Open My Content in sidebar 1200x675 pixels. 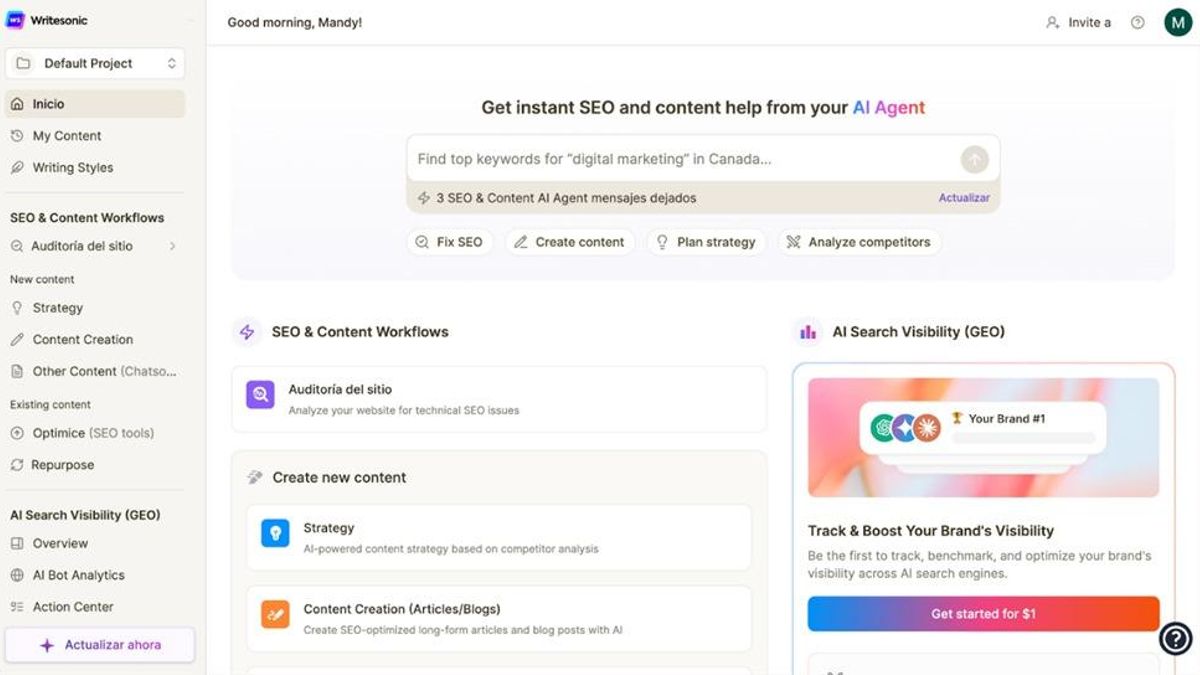67,136
